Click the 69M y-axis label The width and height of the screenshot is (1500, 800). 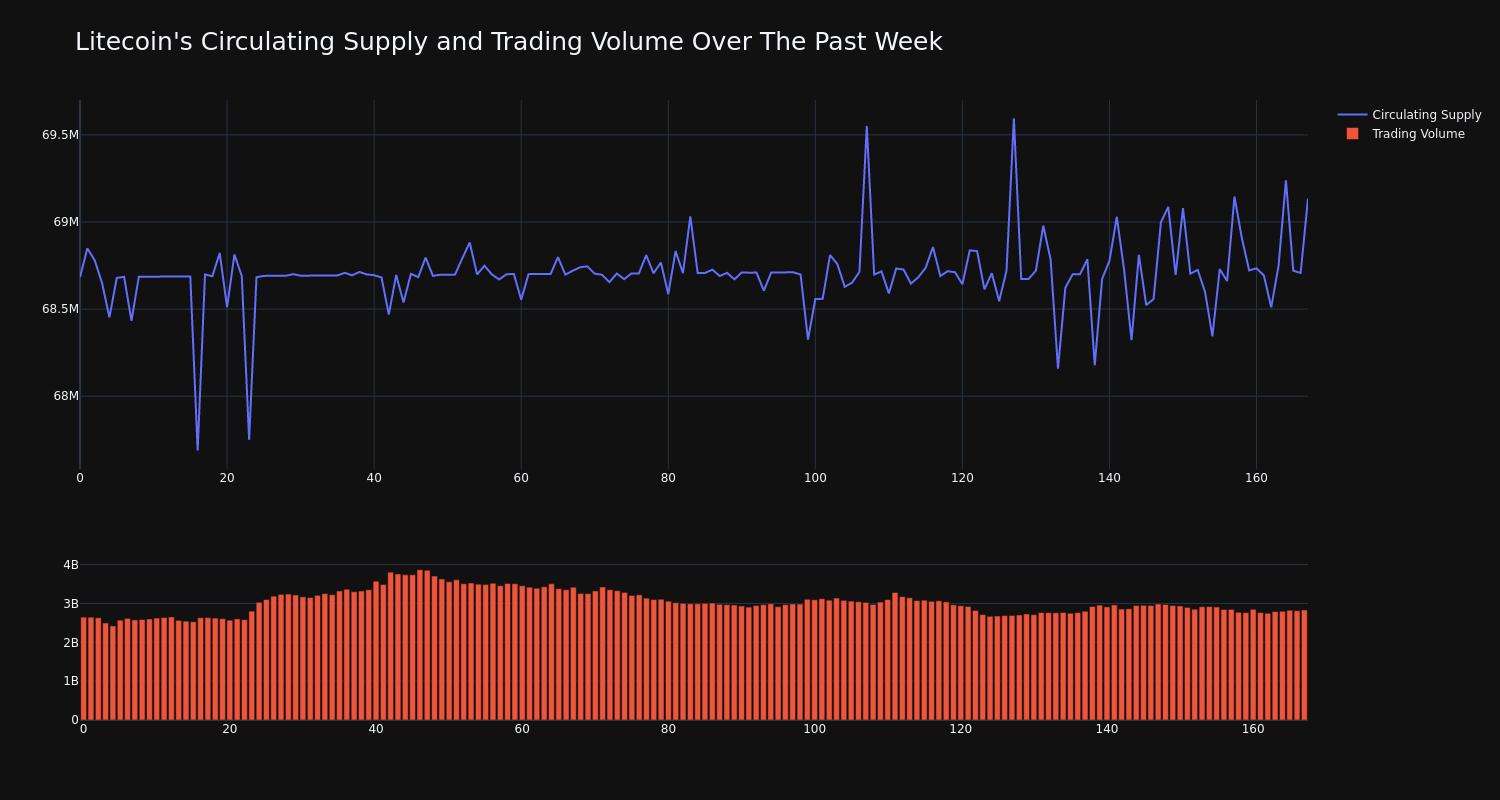click(x=66, y=222)
